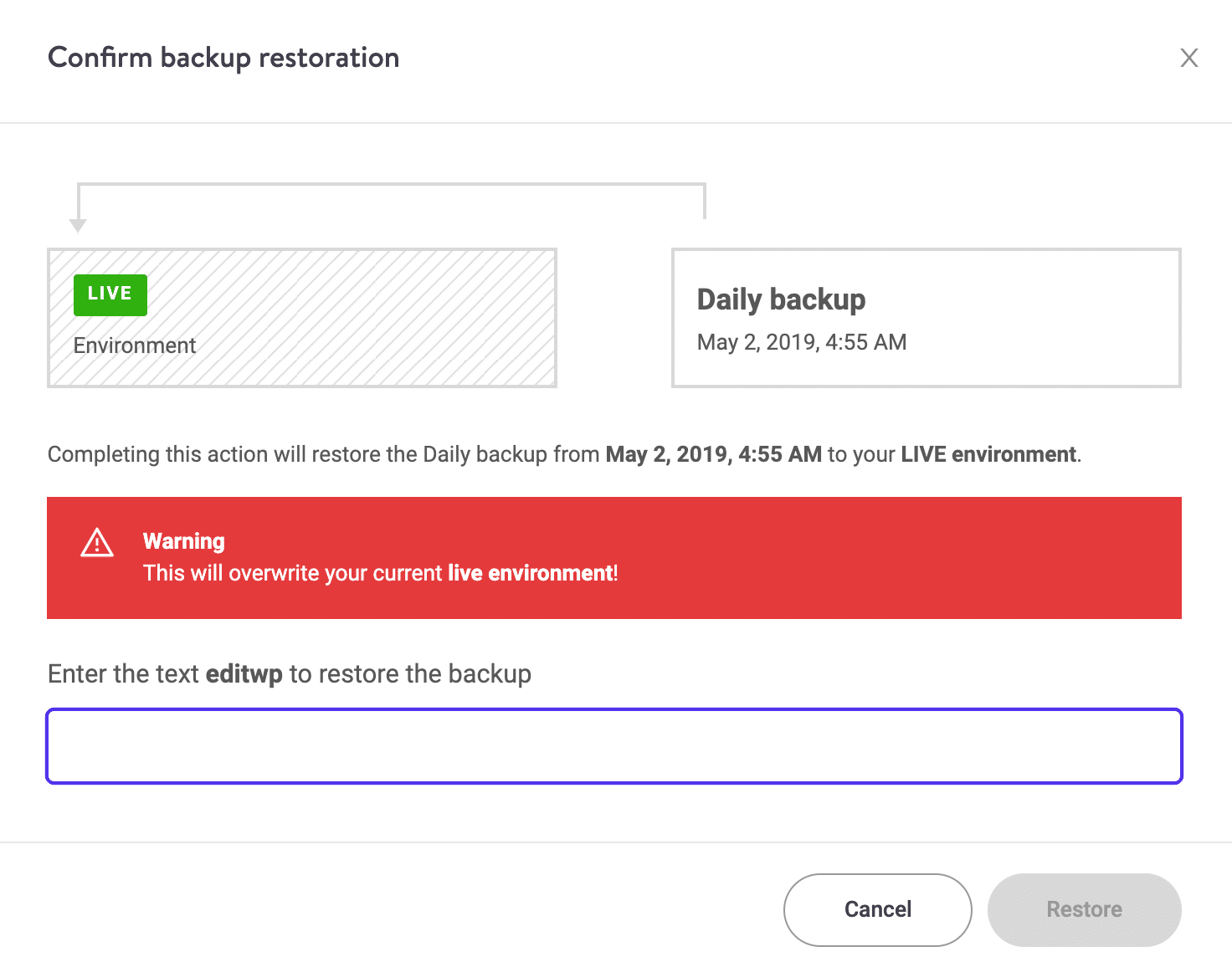Click the disabled Restore button
Screen dimensions: 1232x962
click(x=1084, y=909)
